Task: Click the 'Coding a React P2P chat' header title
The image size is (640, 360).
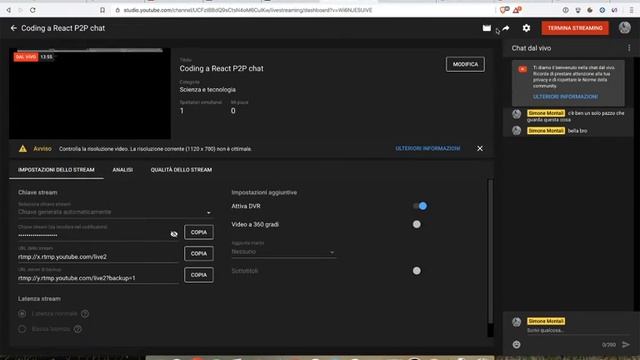Action: [x=63, y=28]
